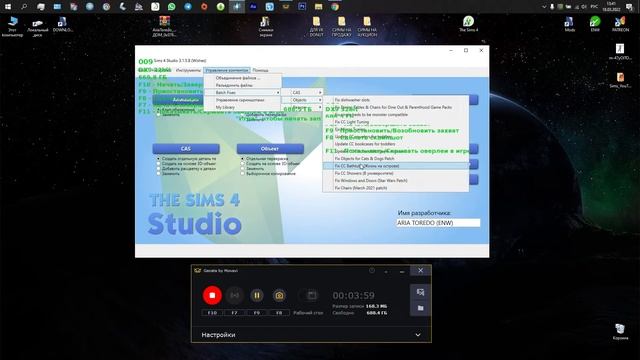Click the Gecata video editor icon above folder
The image size is (640, 360).
coord(420,292)
